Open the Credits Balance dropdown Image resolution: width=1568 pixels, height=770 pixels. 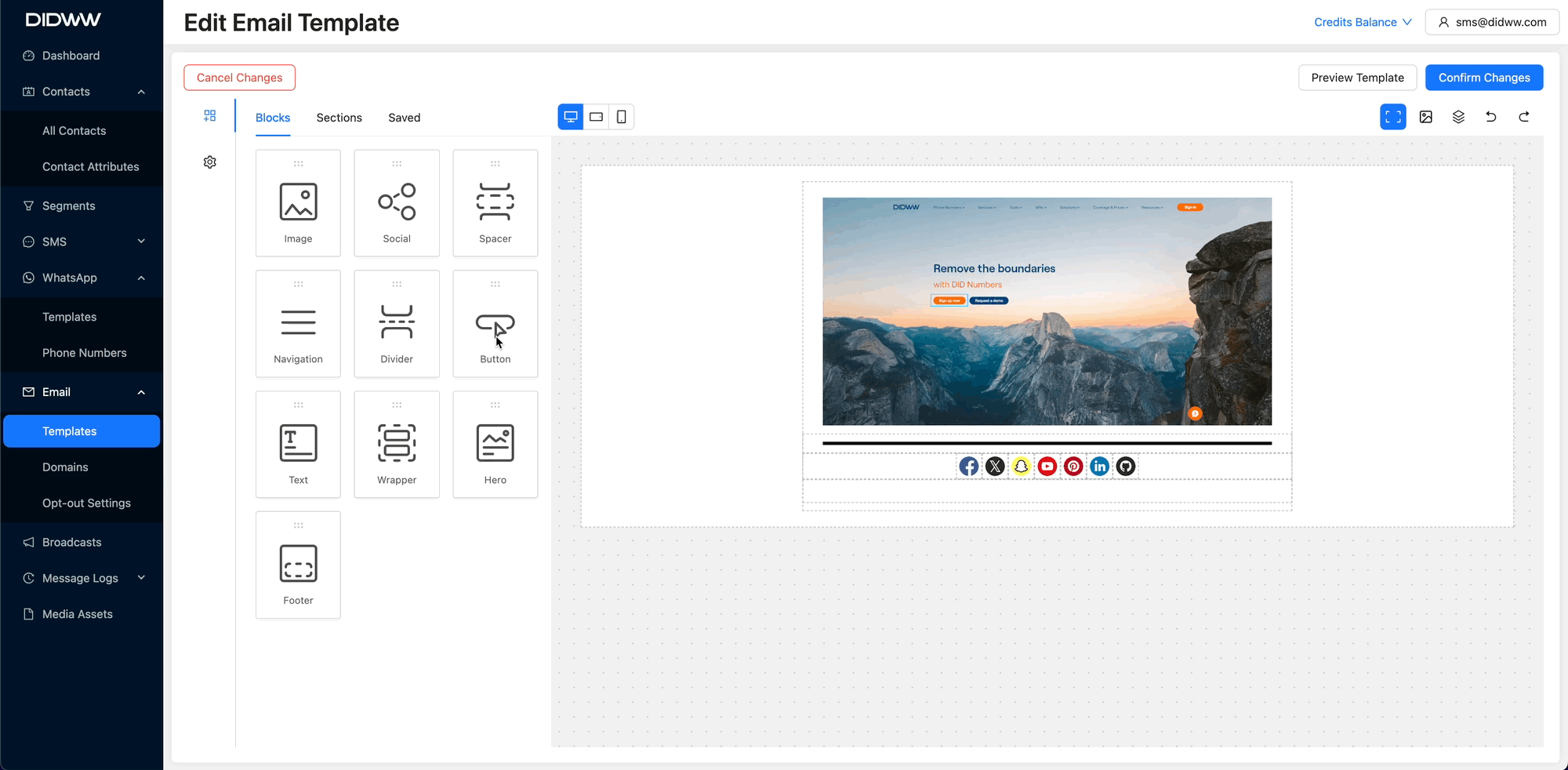pos(1362,22)
